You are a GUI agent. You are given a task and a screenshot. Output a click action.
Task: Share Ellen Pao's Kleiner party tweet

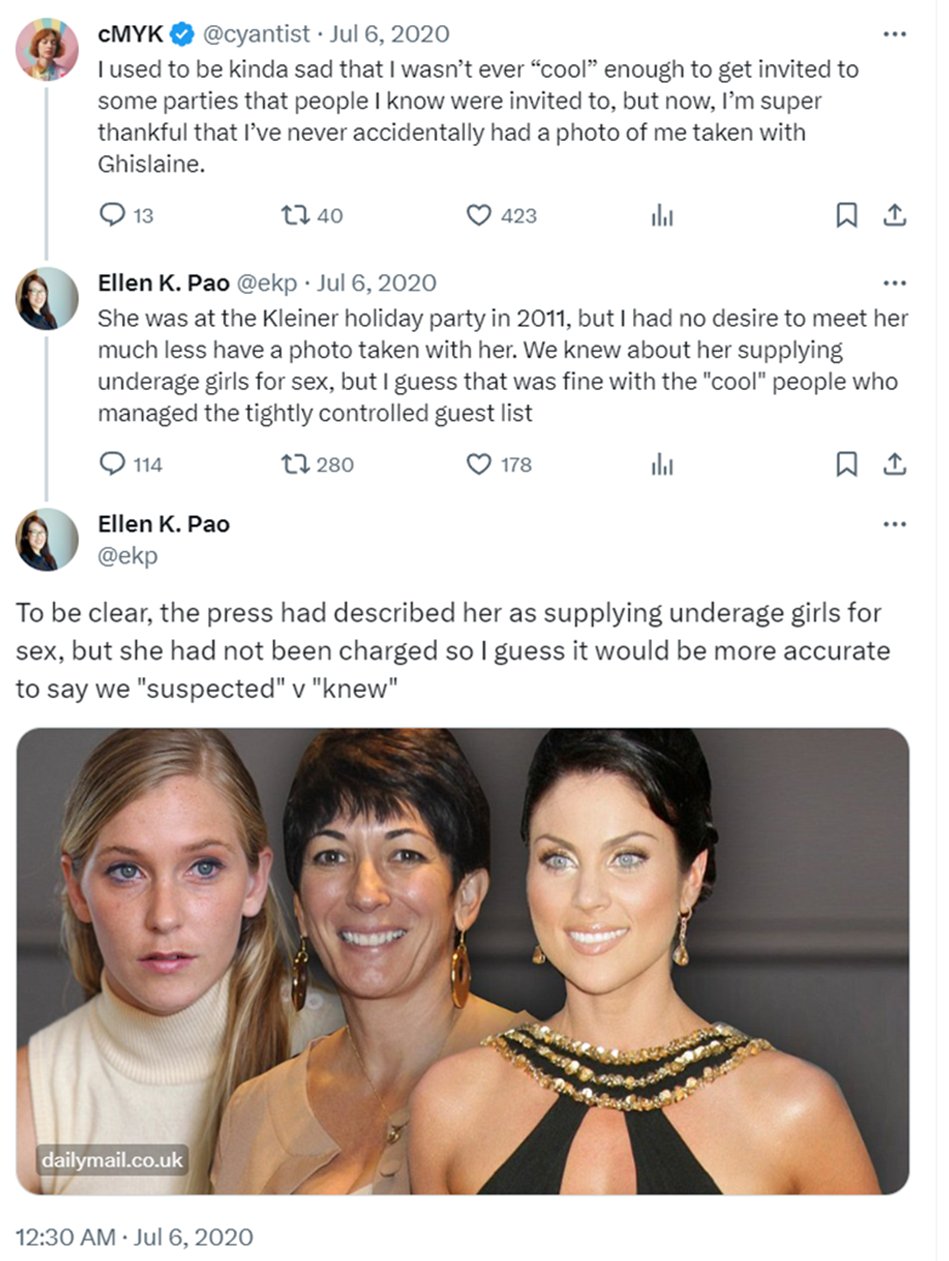[895, 464]
